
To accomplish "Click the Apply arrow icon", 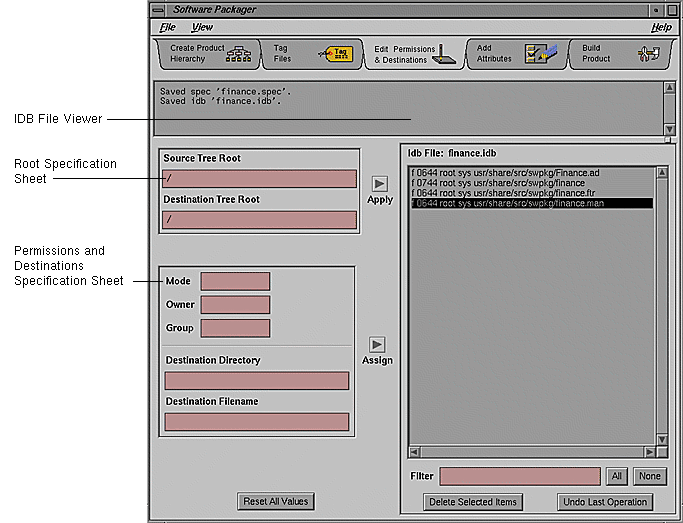I will (x=379, y=184).
